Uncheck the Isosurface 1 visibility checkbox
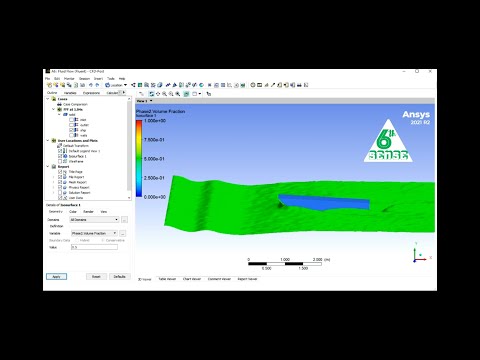The width and height of the screenshot is (480, 360). point(60,156)
